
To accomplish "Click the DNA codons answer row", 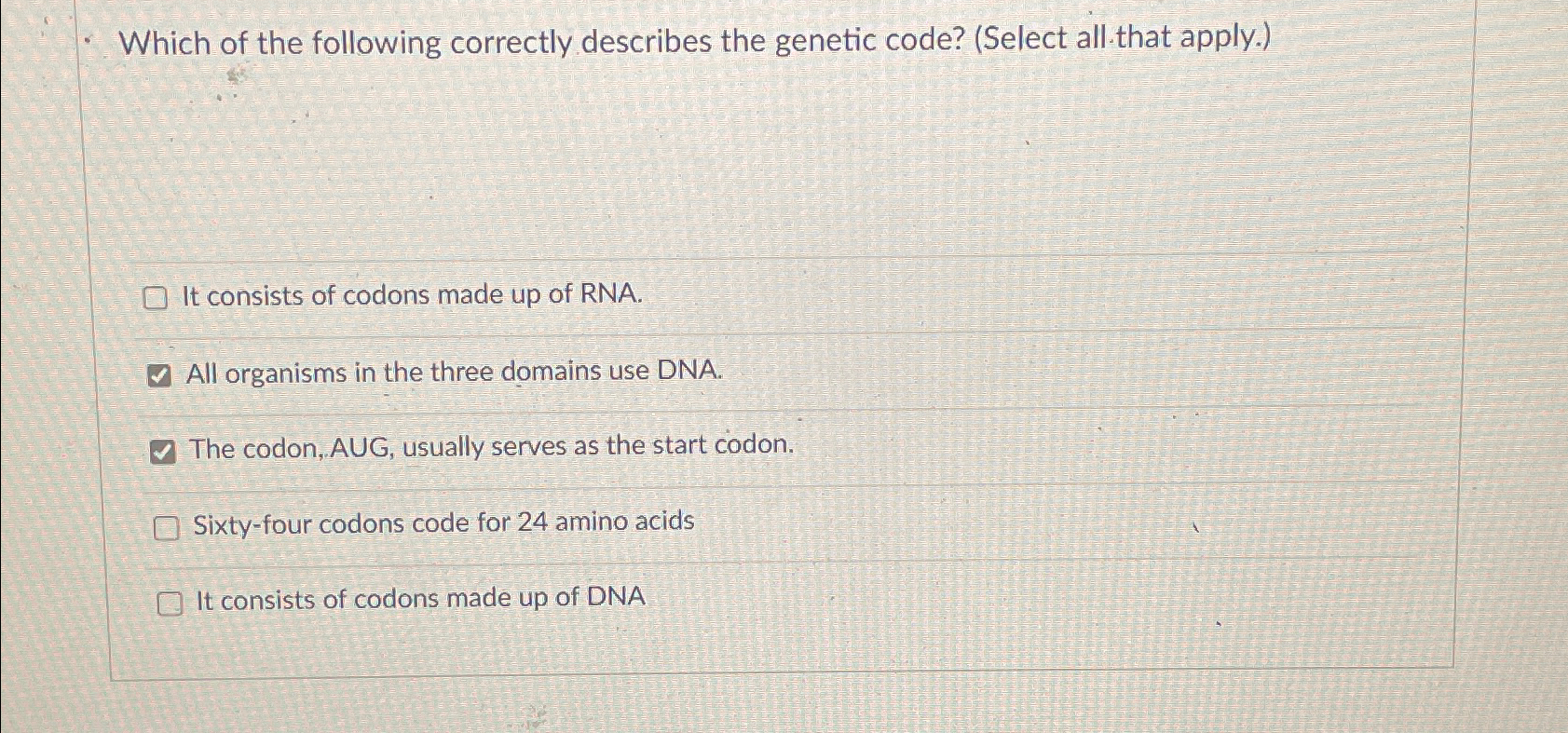I will (420, 599).
